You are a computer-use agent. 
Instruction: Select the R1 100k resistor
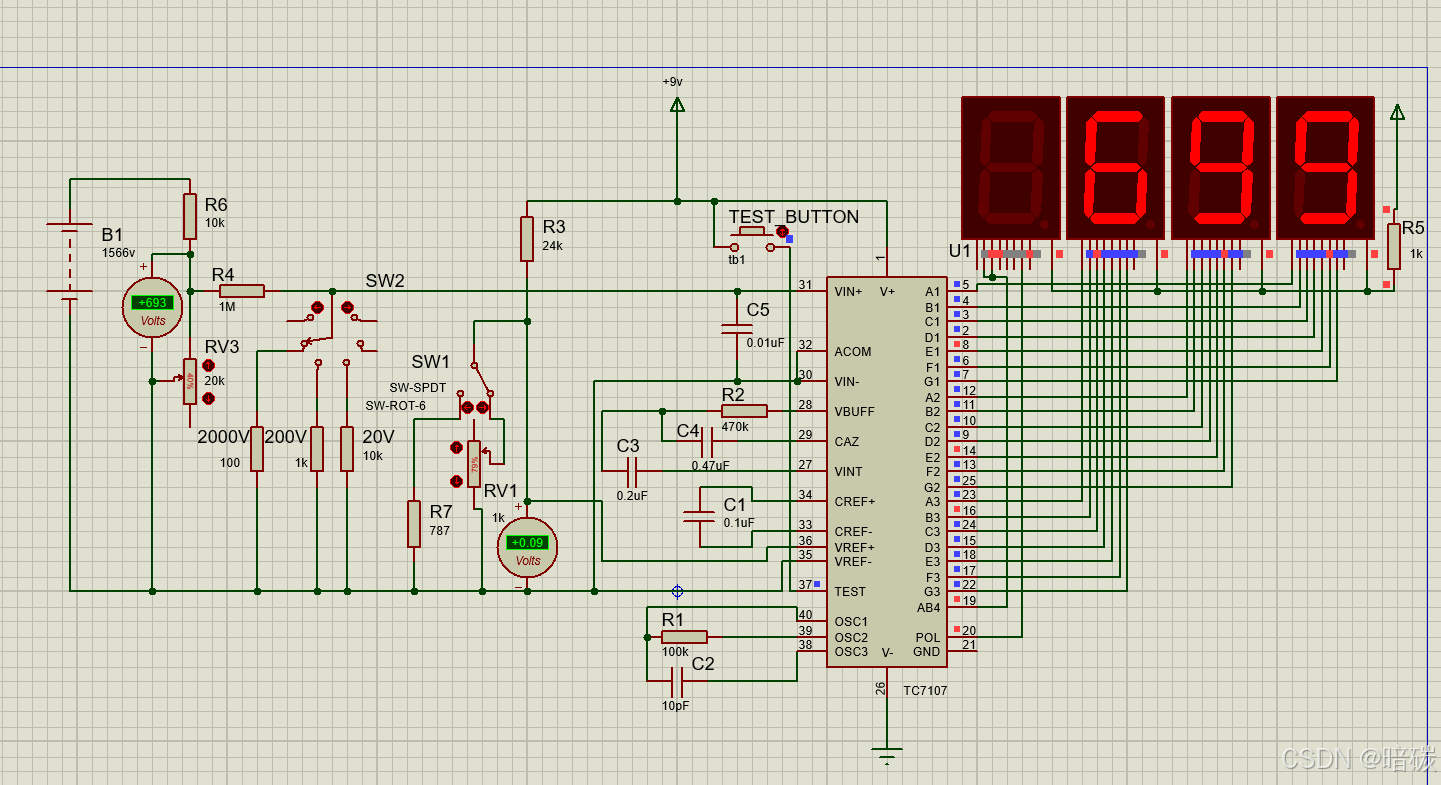[x=684, y=637]
